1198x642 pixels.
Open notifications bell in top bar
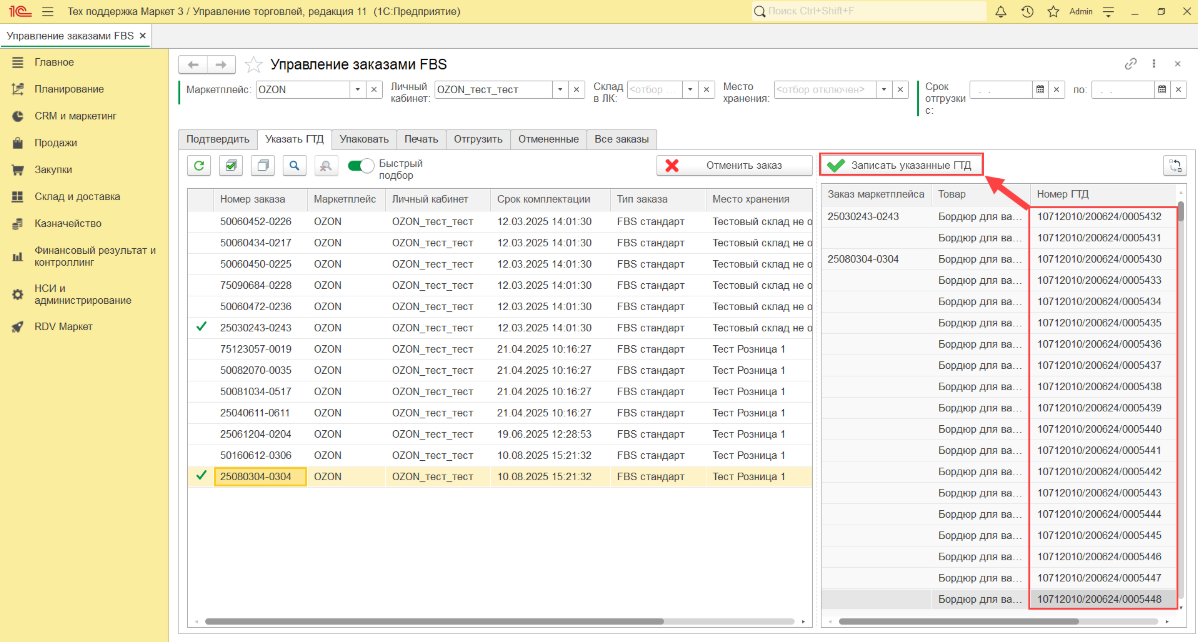point(1001,11)
